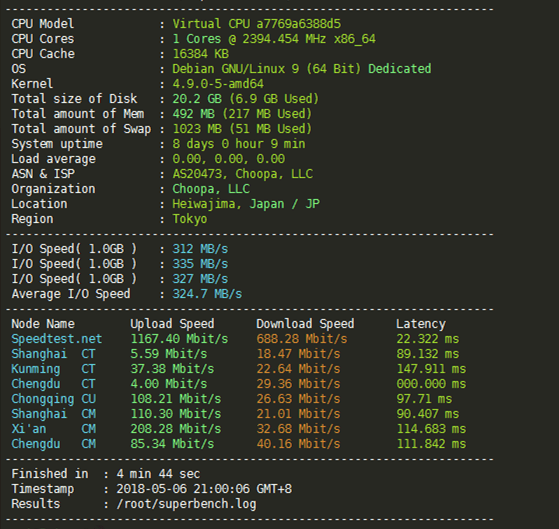This screenshot has width=559, height=529.
Task: Click the Finished in 4 min 44 sec text
Action: pyautogui.click(x=106, y=474)
